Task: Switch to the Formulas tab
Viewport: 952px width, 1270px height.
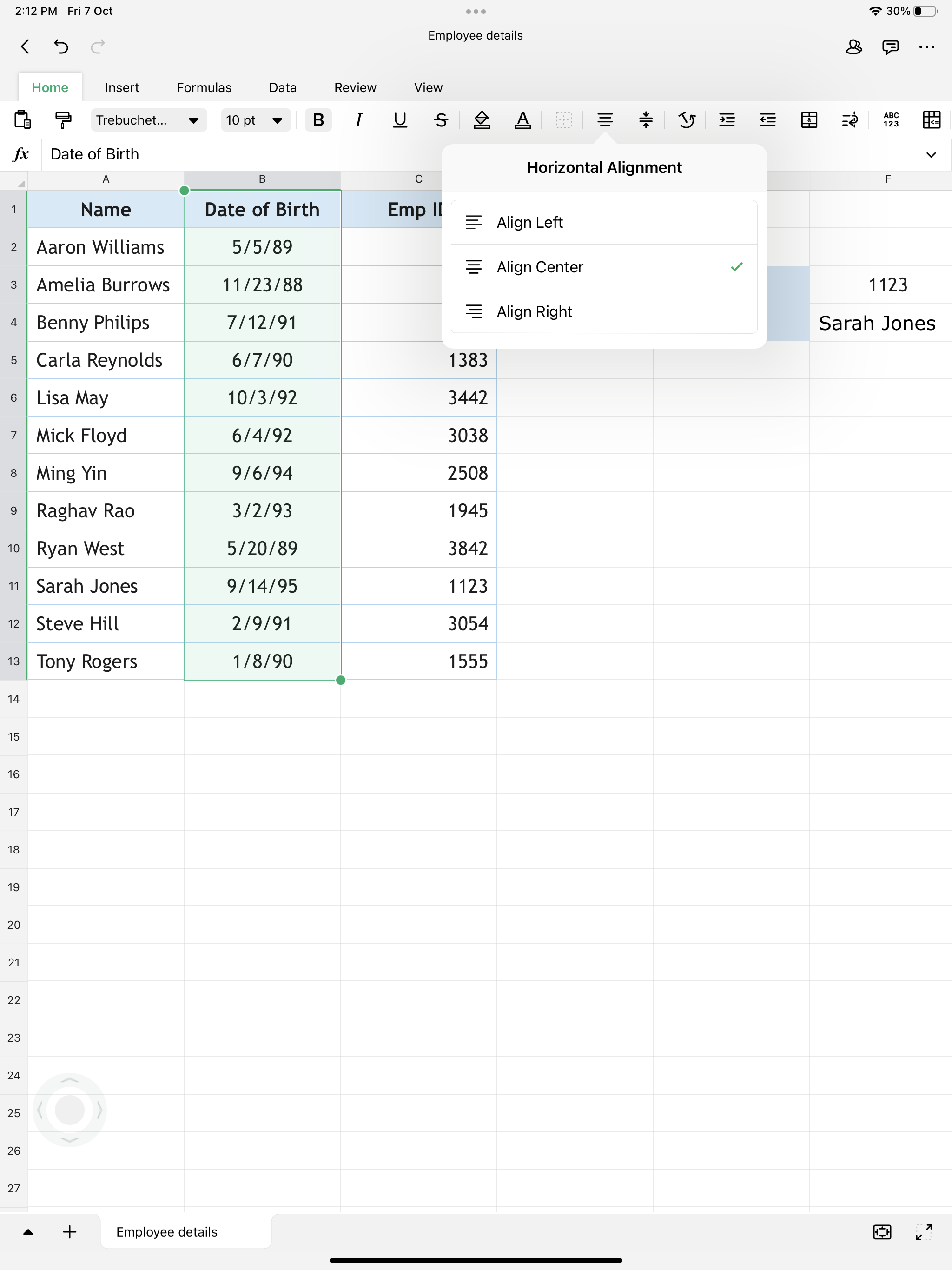Action: tap(204, 88)
